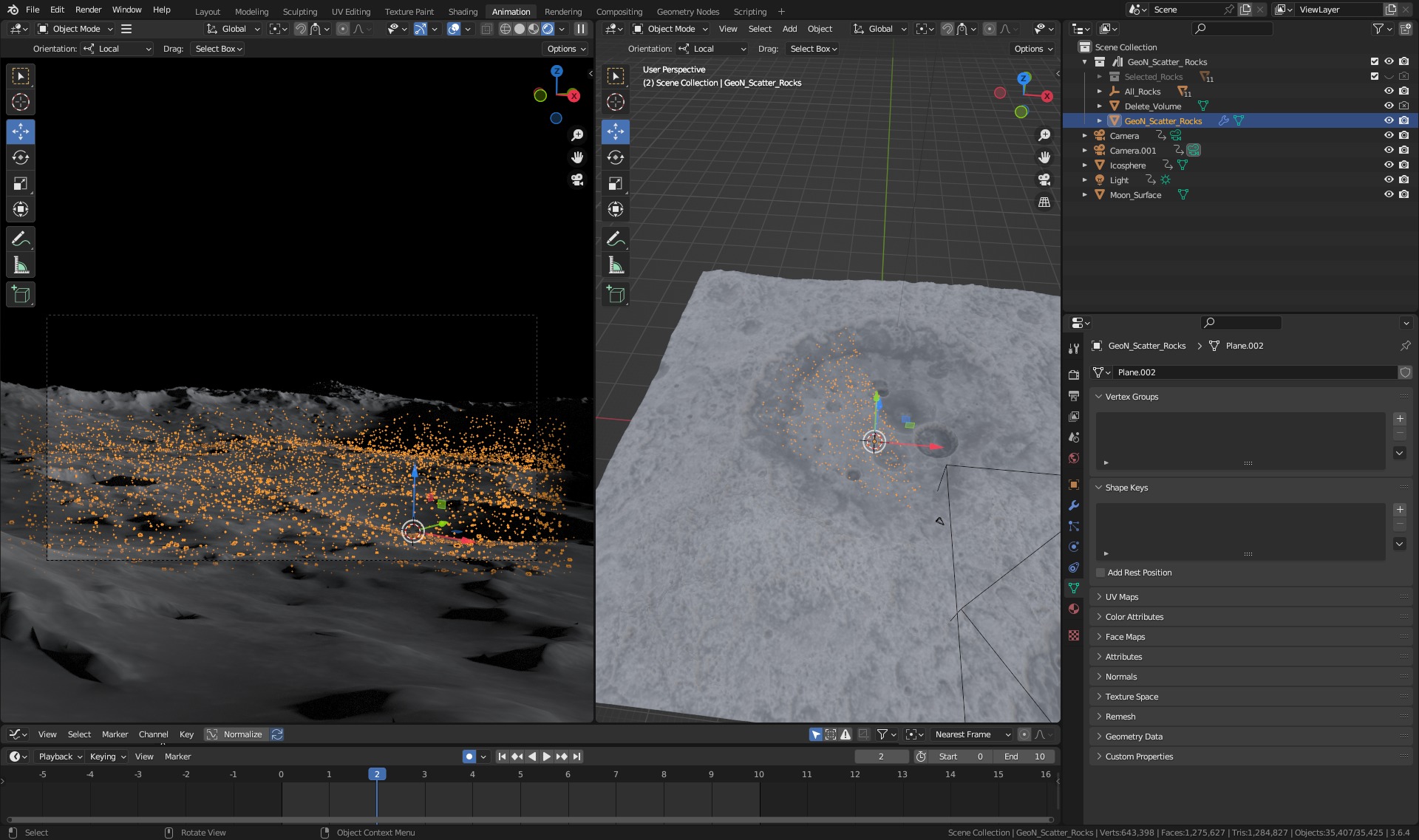Image resolution: width=1419 pixels, height=840 pixels.
Task: Click the pan hand icon in right viewport
Action: pyautogui.click(x=1044, y=157)
